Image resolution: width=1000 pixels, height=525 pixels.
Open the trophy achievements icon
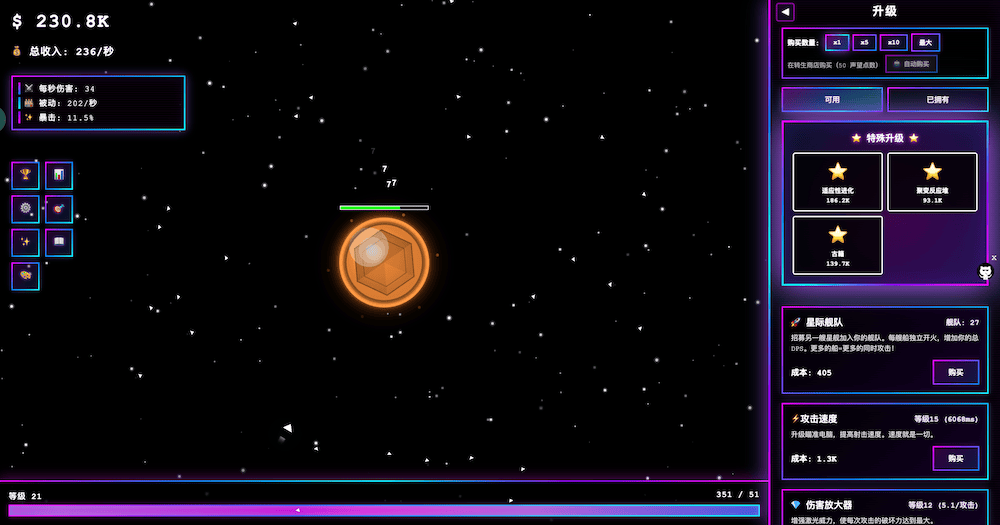click(25, 176)
